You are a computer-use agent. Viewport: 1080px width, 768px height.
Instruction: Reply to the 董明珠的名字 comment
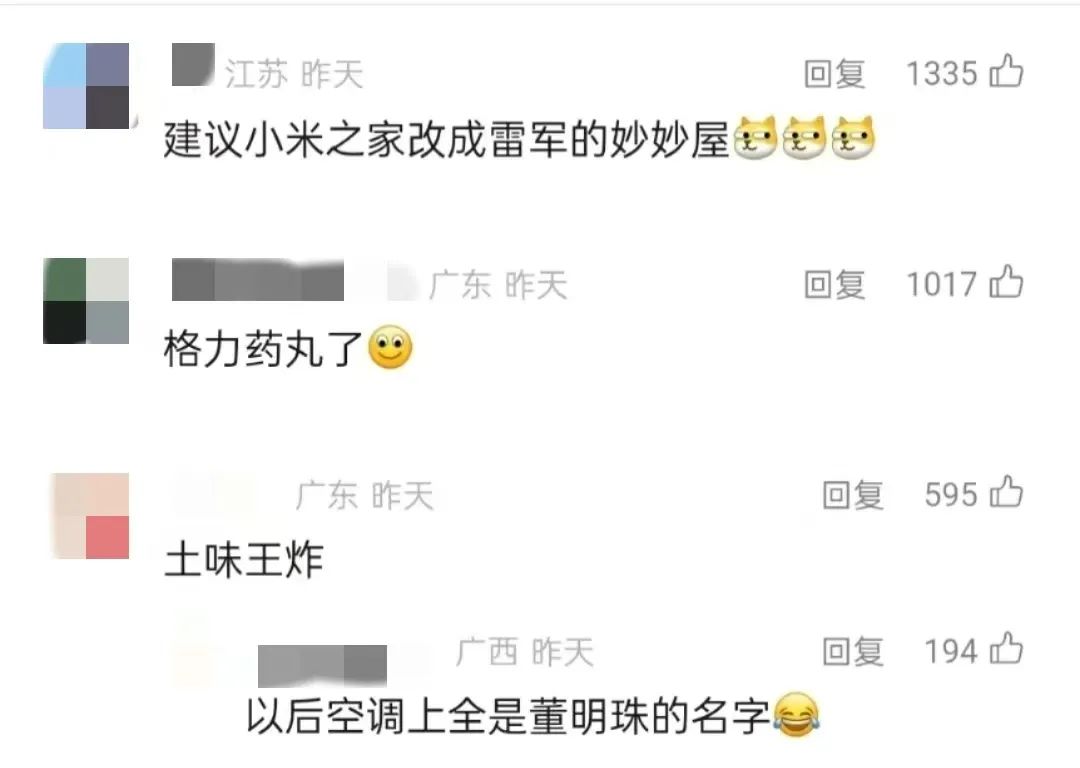[853, 652]
